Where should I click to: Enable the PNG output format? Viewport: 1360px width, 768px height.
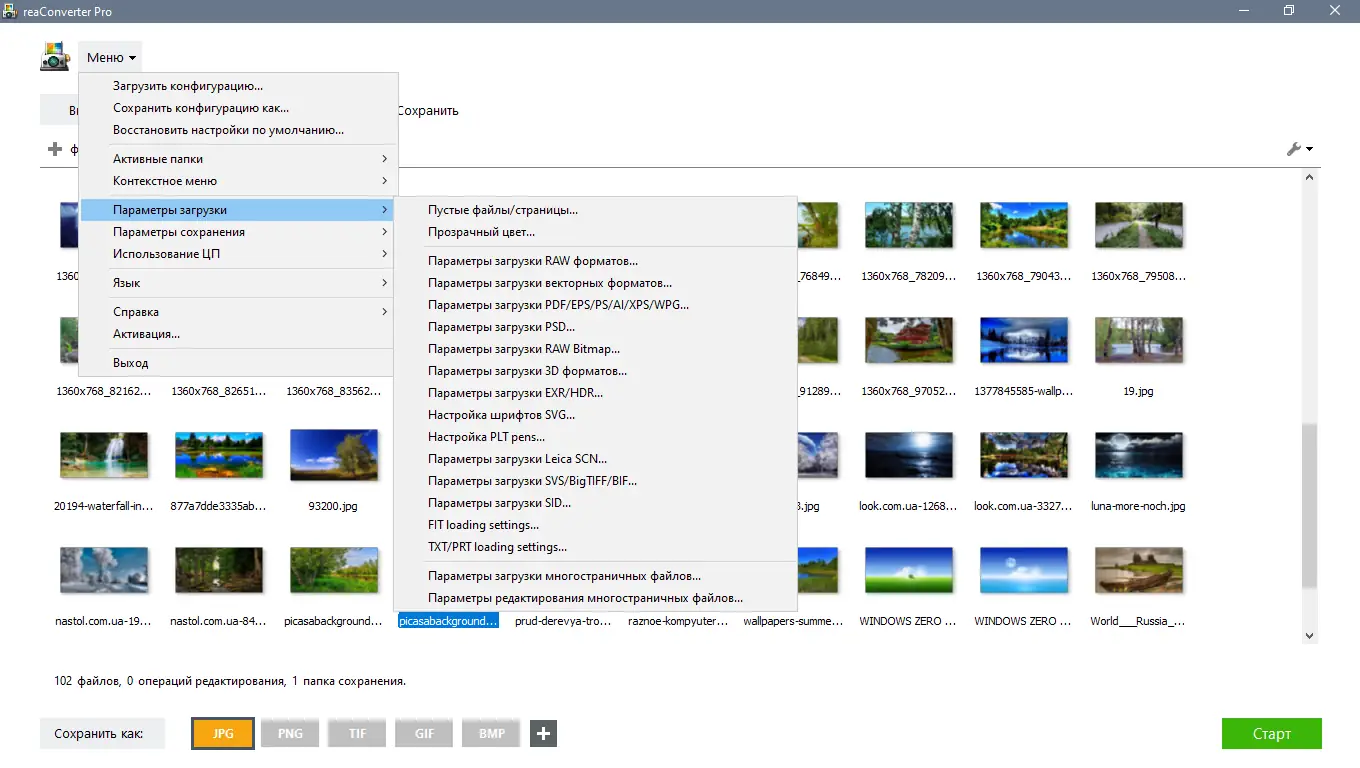click(289, 733)
